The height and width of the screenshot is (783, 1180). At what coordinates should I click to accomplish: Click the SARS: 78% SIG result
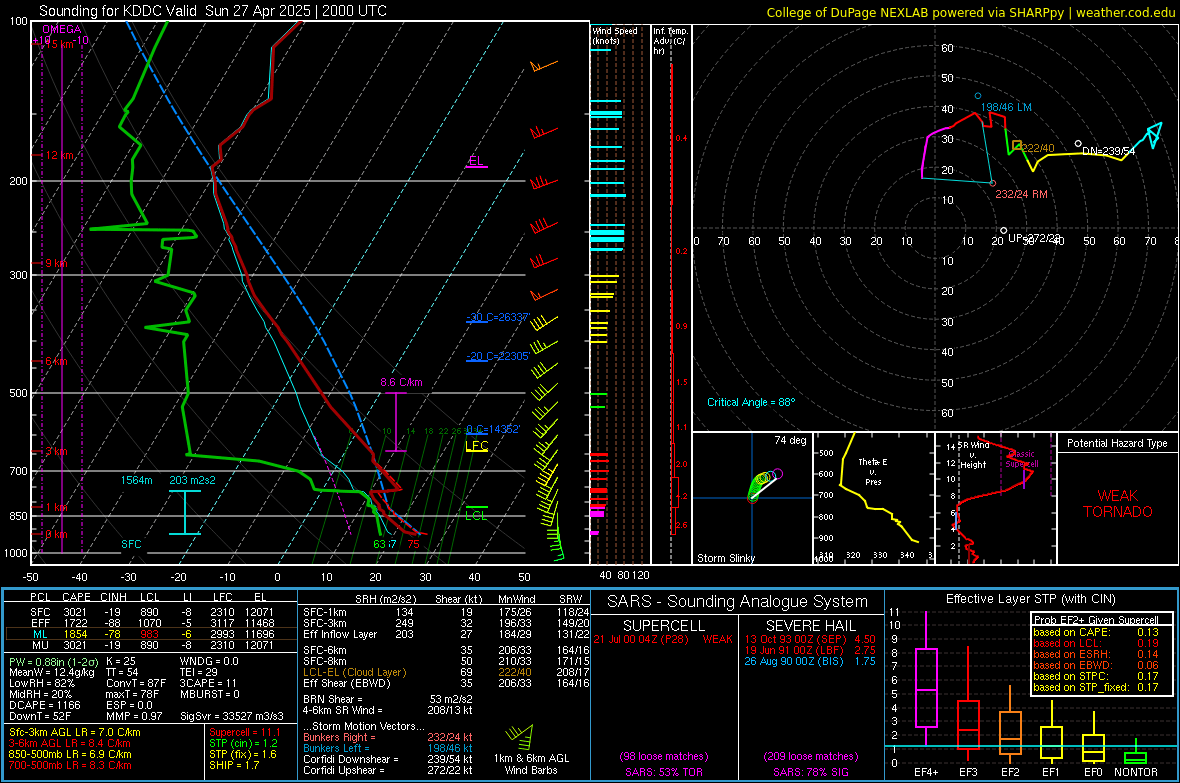point(810,772)
